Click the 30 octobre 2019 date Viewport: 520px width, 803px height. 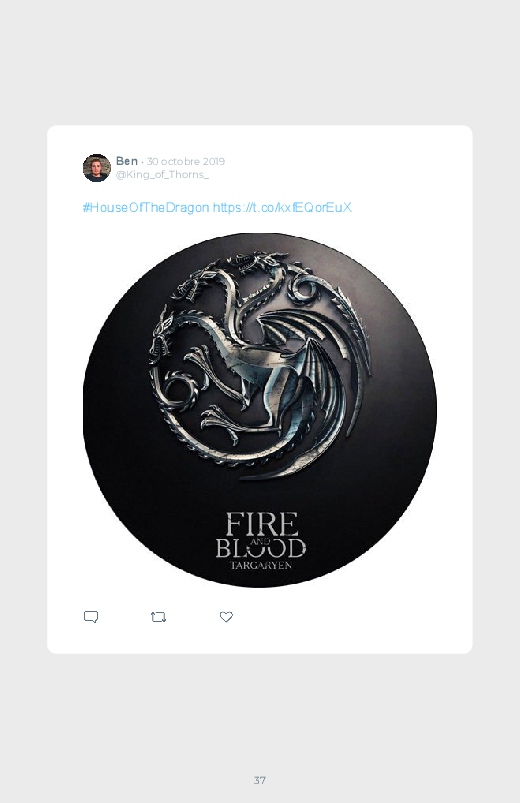pyautogui.click(x=186, y=161)
